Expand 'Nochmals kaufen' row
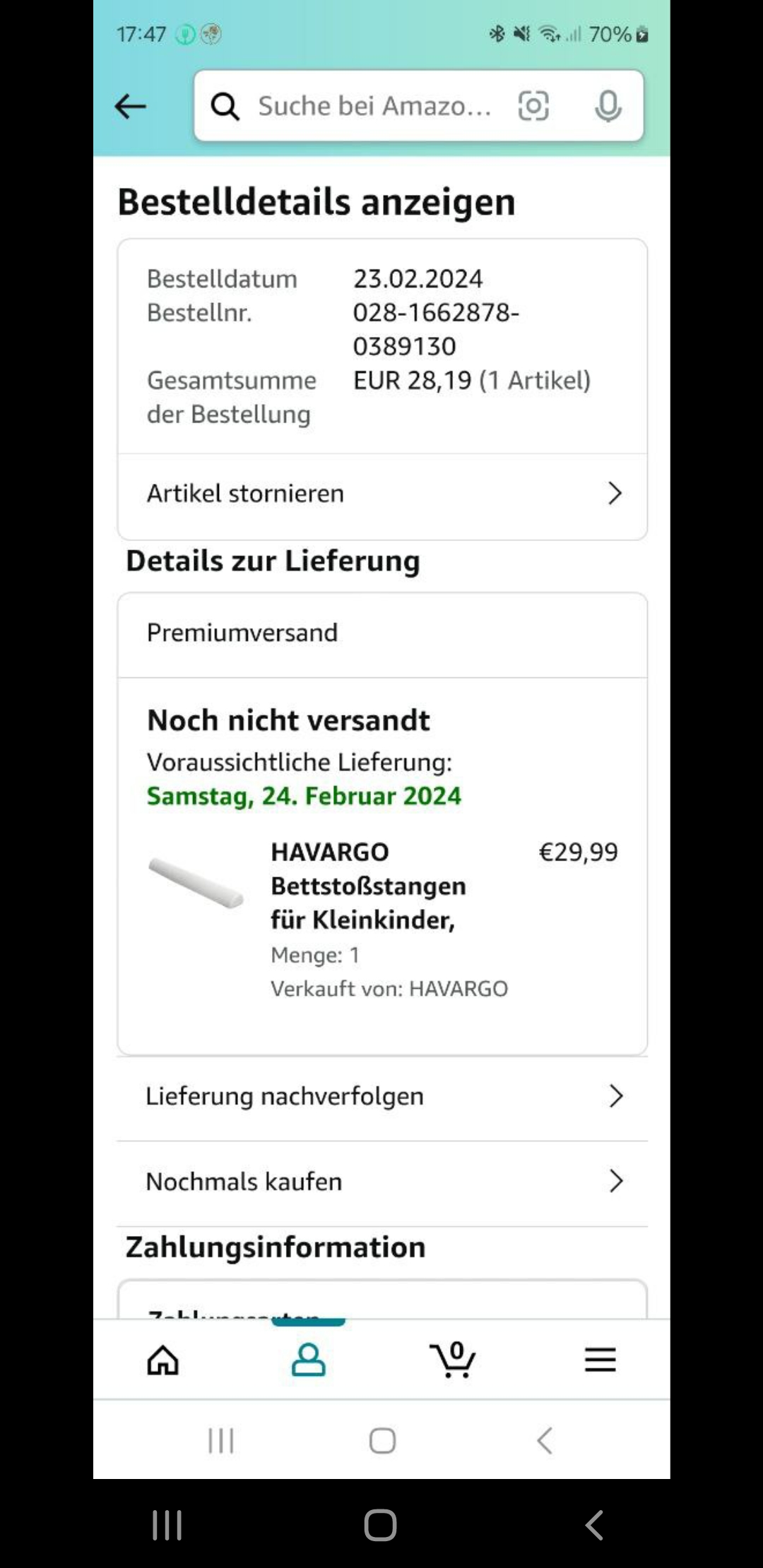Image resolution: width=763 pixels, height=1568 pixels. (381, 1182)
